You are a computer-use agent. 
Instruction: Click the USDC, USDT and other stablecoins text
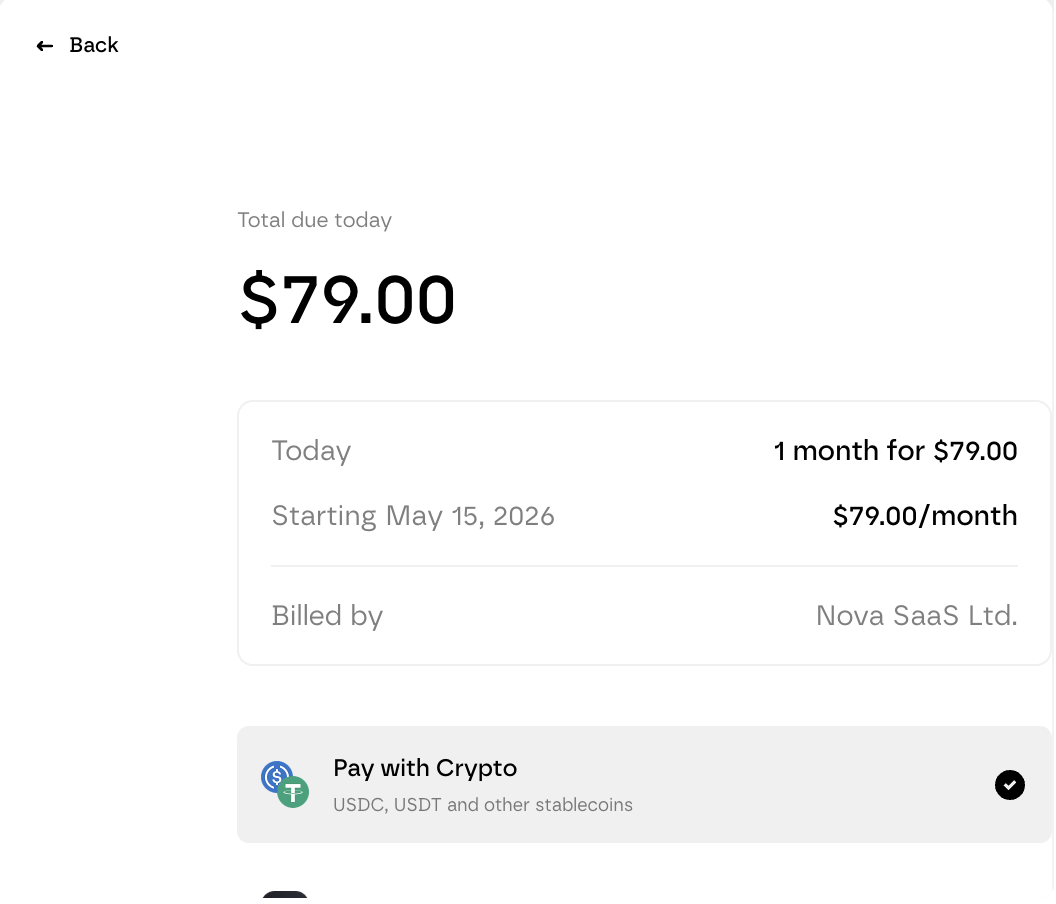[483, 804]
